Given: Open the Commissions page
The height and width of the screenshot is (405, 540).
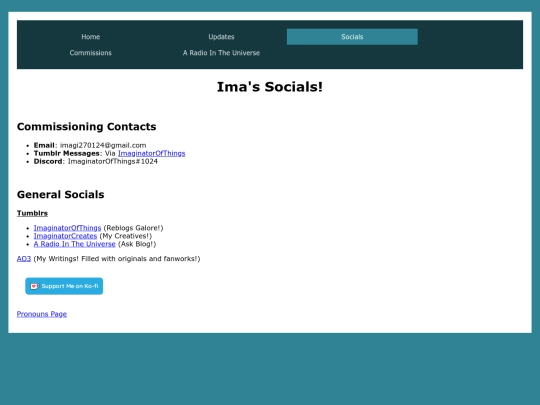Looking at the screenshot, I should point(91,53).
